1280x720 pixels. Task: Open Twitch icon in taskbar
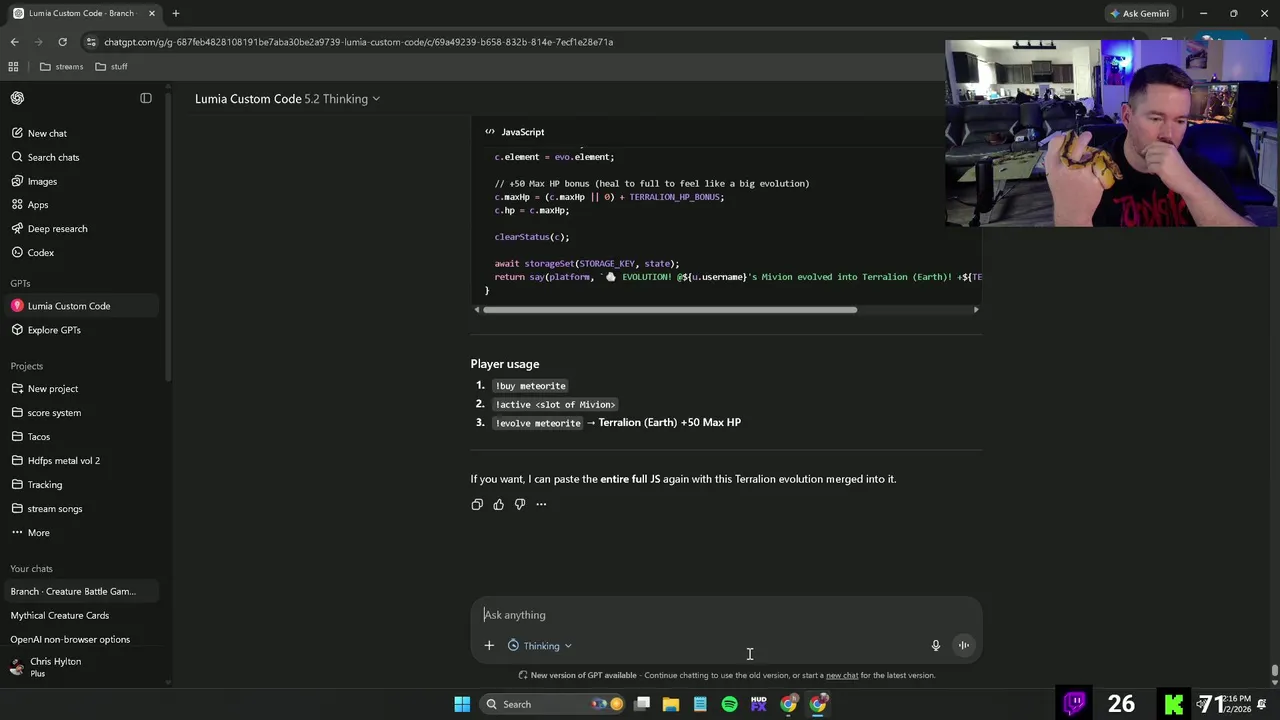pos(1075,704)
